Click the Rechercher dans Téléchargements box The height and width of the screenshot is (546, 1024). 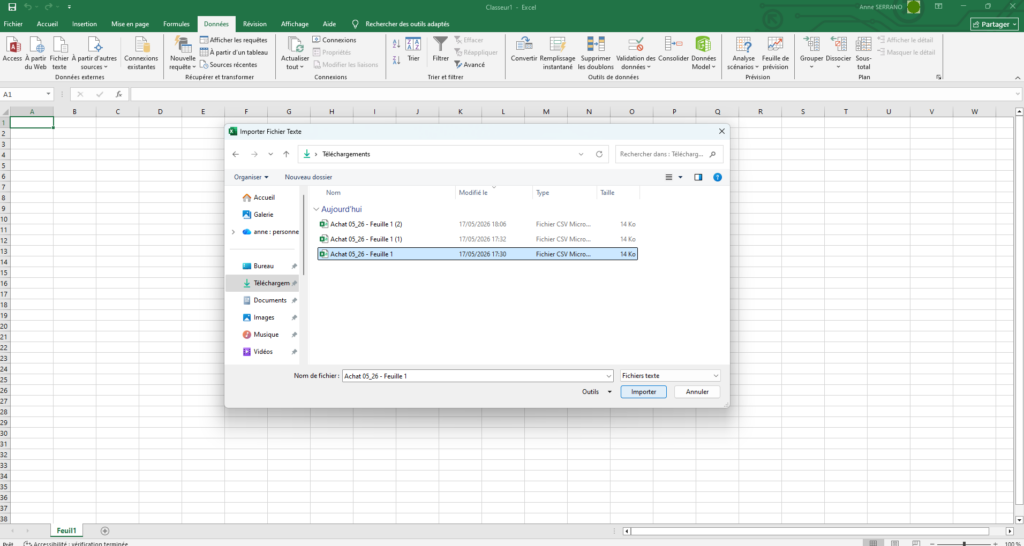pos(669,154)
